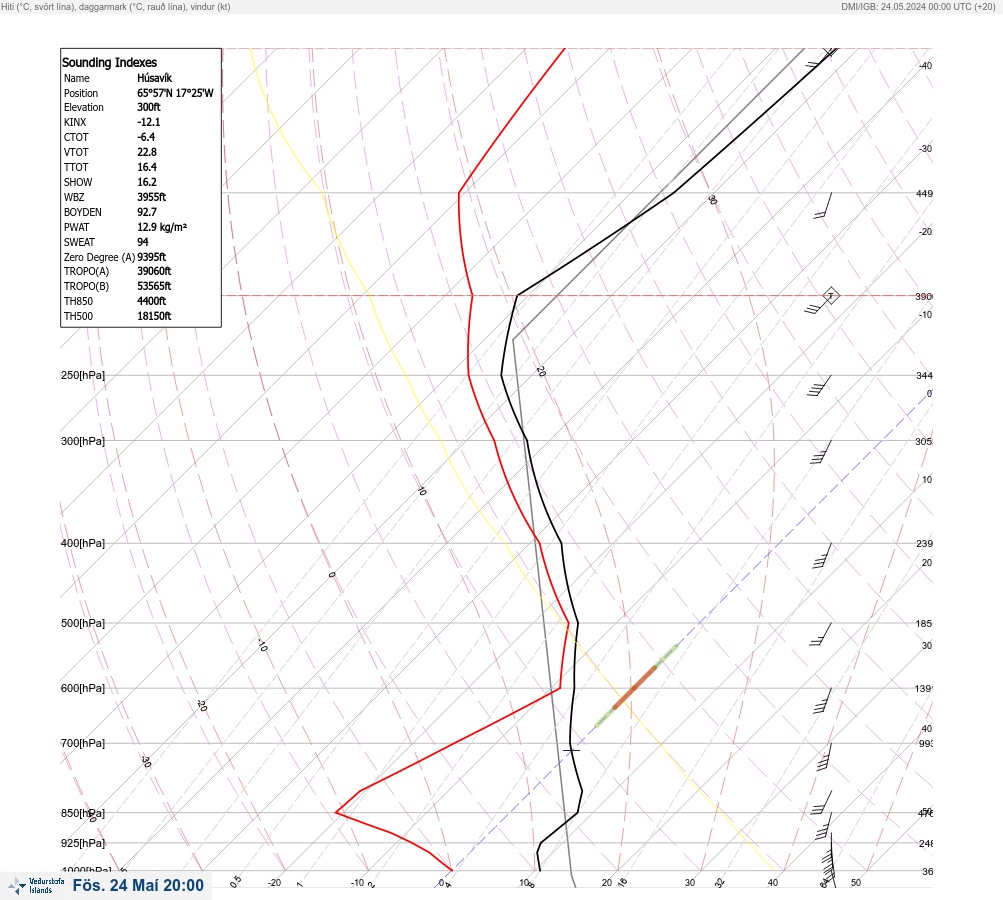1003x900 pixels.
Task: Click the Hiti, daggarmark, vindur legend text
Action: click(x=116, y=6)
